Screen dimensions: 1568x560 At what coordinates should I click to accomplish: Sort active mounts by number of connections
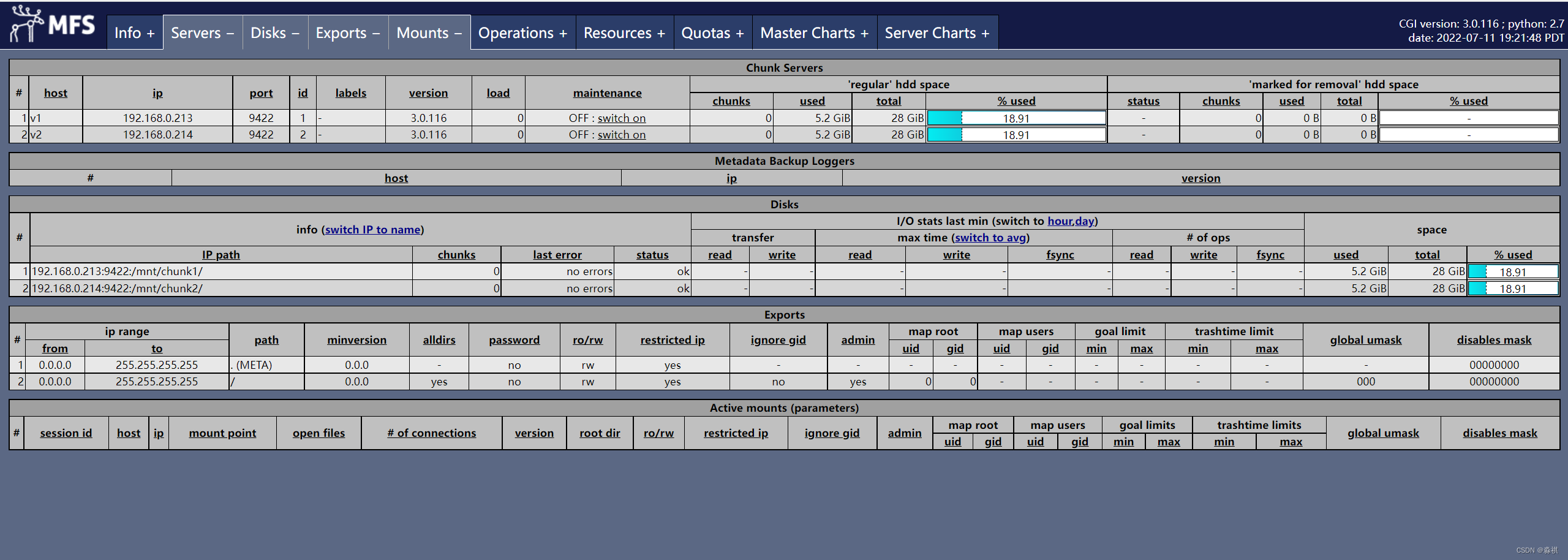pyautogui.click(x=431, y=433)
